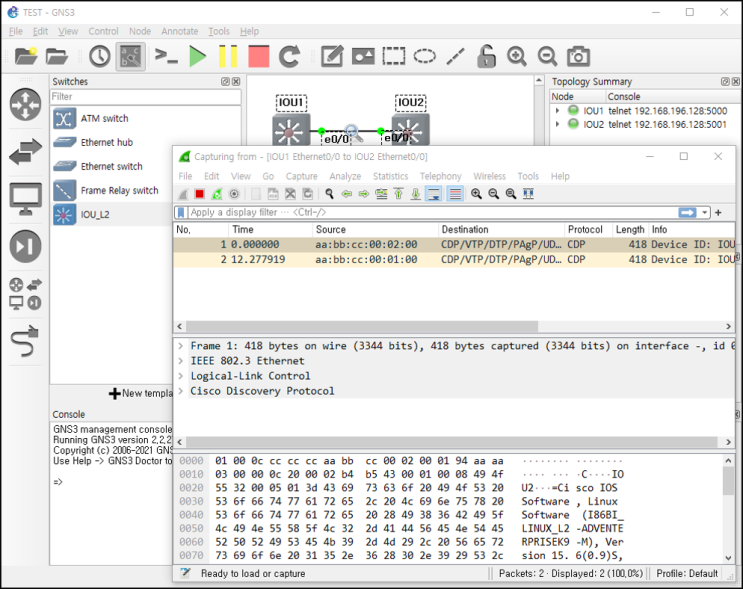This screenshot has height=589, width=743.
Task: Click GNS3 zoom in magnifier
Action: click(516, 56)
